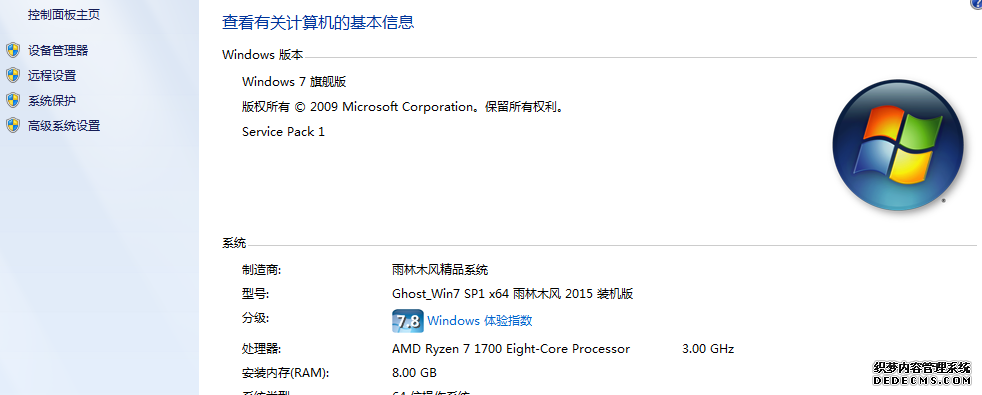
Task: Click the Windows 7 旗舰版 edition text
Action: (294, 81)
